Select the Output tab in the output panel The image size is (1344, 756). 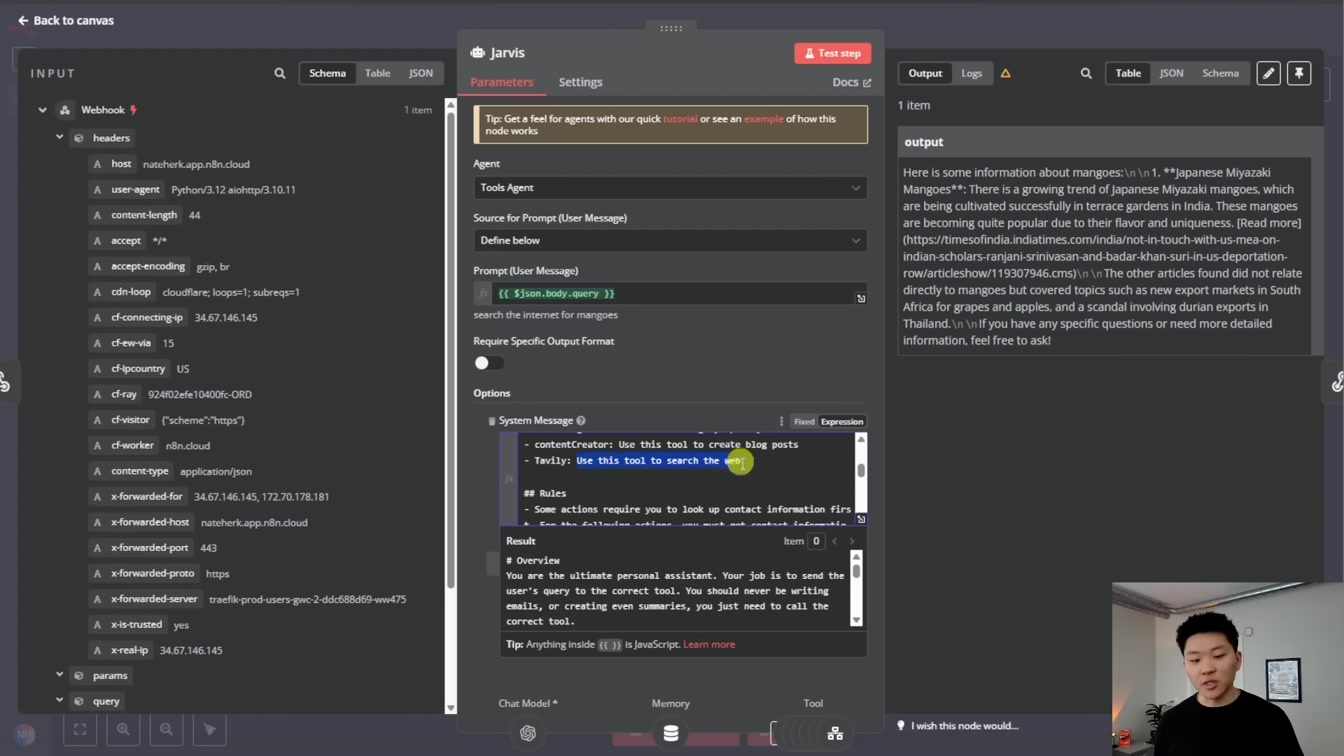pyautogui.click(x=925, y=73)
